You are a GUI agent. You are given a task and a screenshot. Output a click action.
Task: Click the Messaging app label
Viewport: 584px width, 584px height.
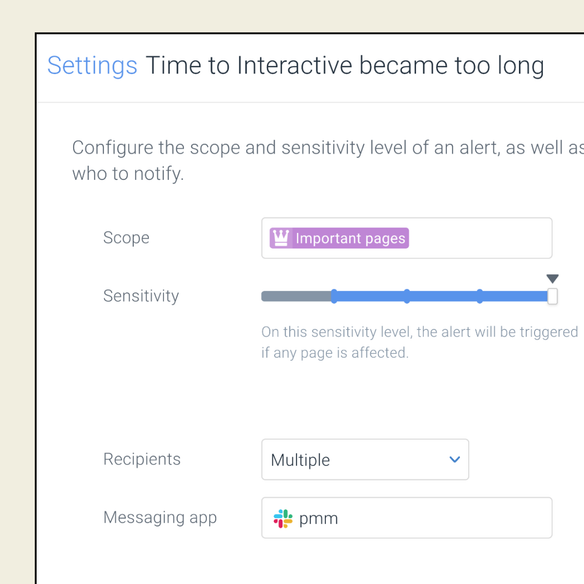click(160, 518)
